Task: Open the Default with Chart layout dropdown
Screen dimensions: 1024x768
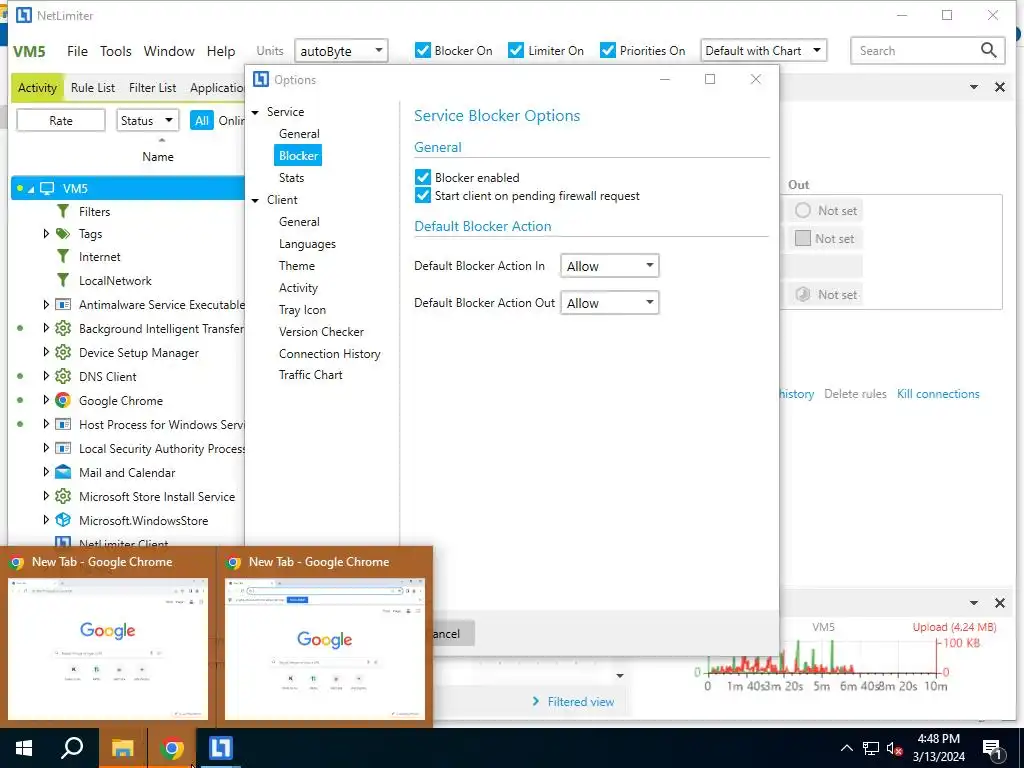Action: click(763, 50)
